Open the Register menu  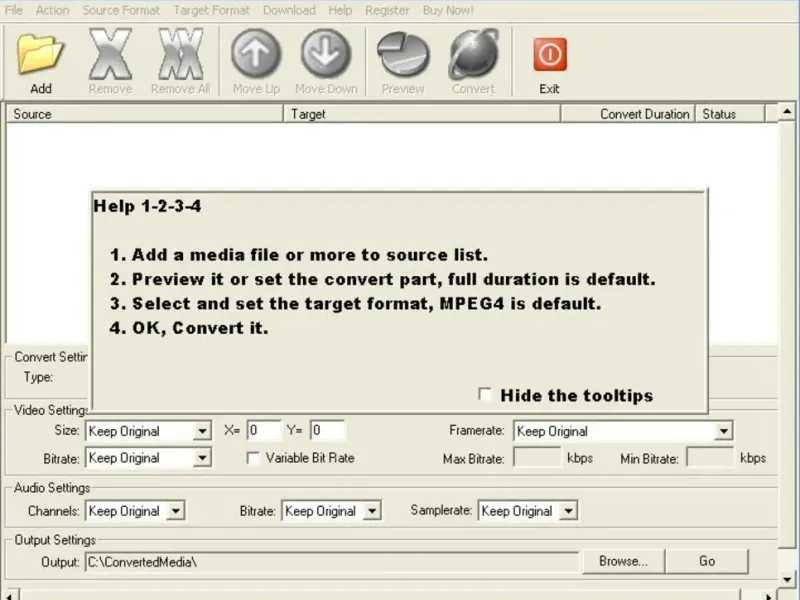[387, 10]
